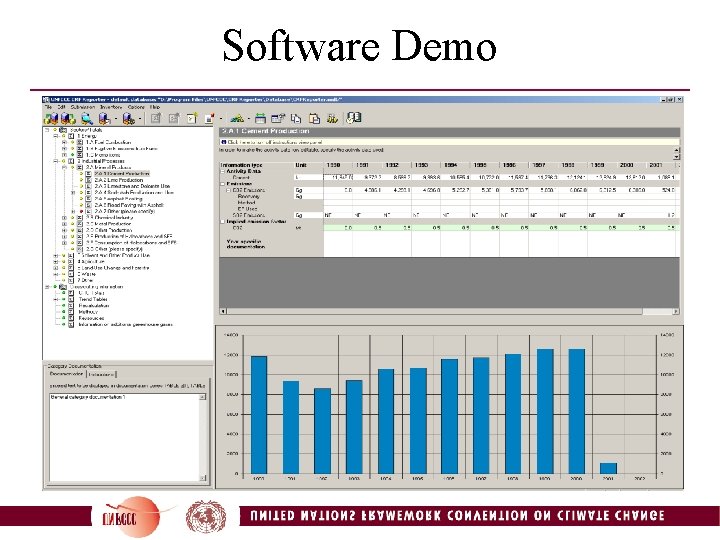Viewport: 720px width, 540px height.
Task: Select 2.A.6 Road Paving with Asphalt
Action: click(129, 205)
